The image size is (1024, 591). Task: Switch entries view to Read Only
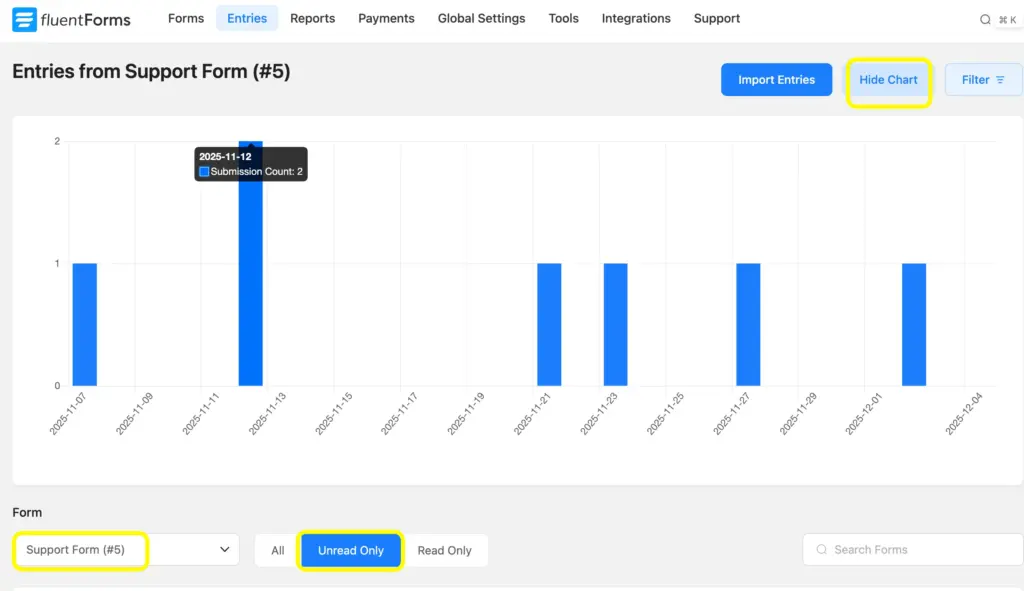tap(445, 549)
